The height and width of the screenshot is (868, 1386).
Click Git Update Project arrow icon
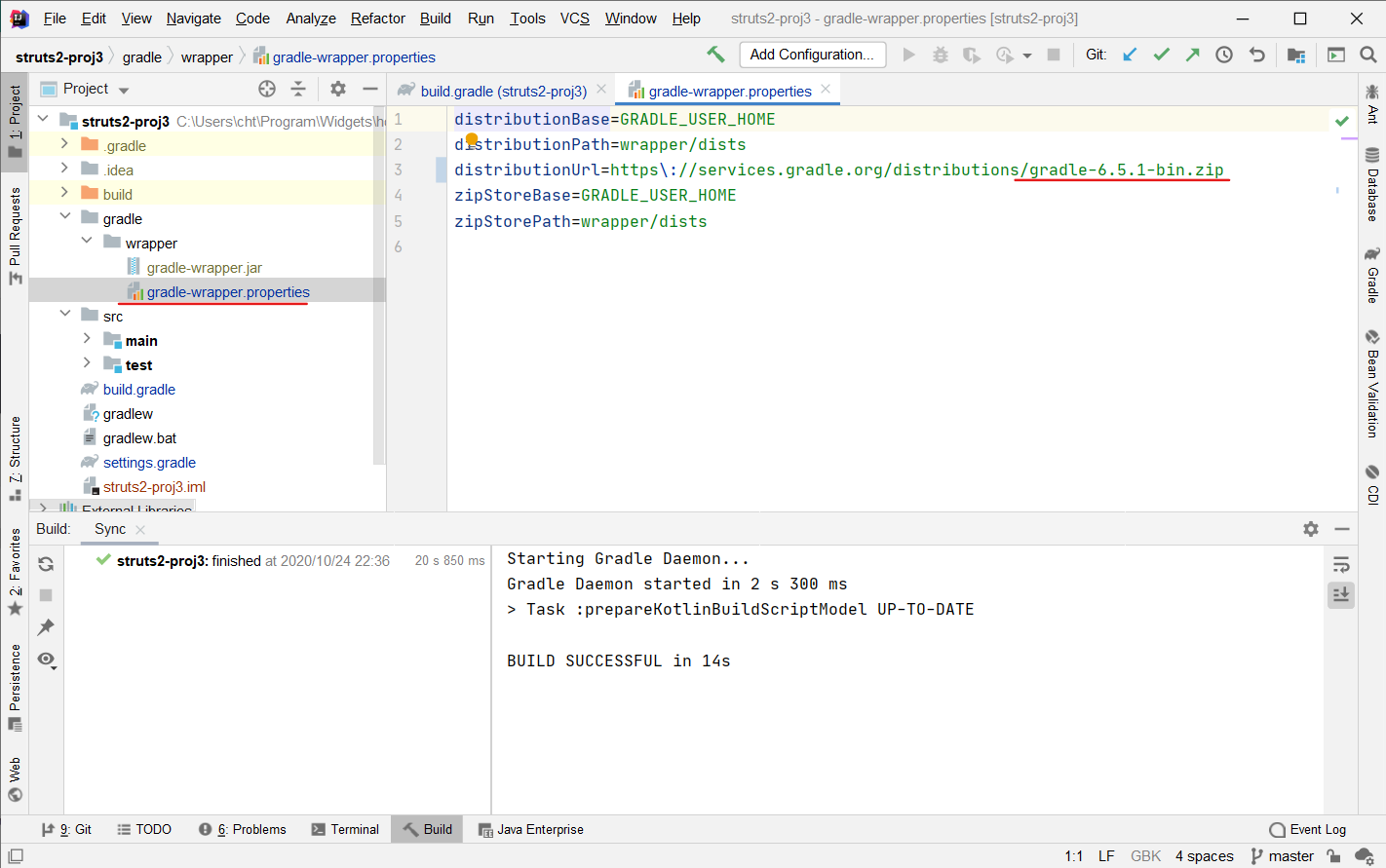coord(1130,55)
